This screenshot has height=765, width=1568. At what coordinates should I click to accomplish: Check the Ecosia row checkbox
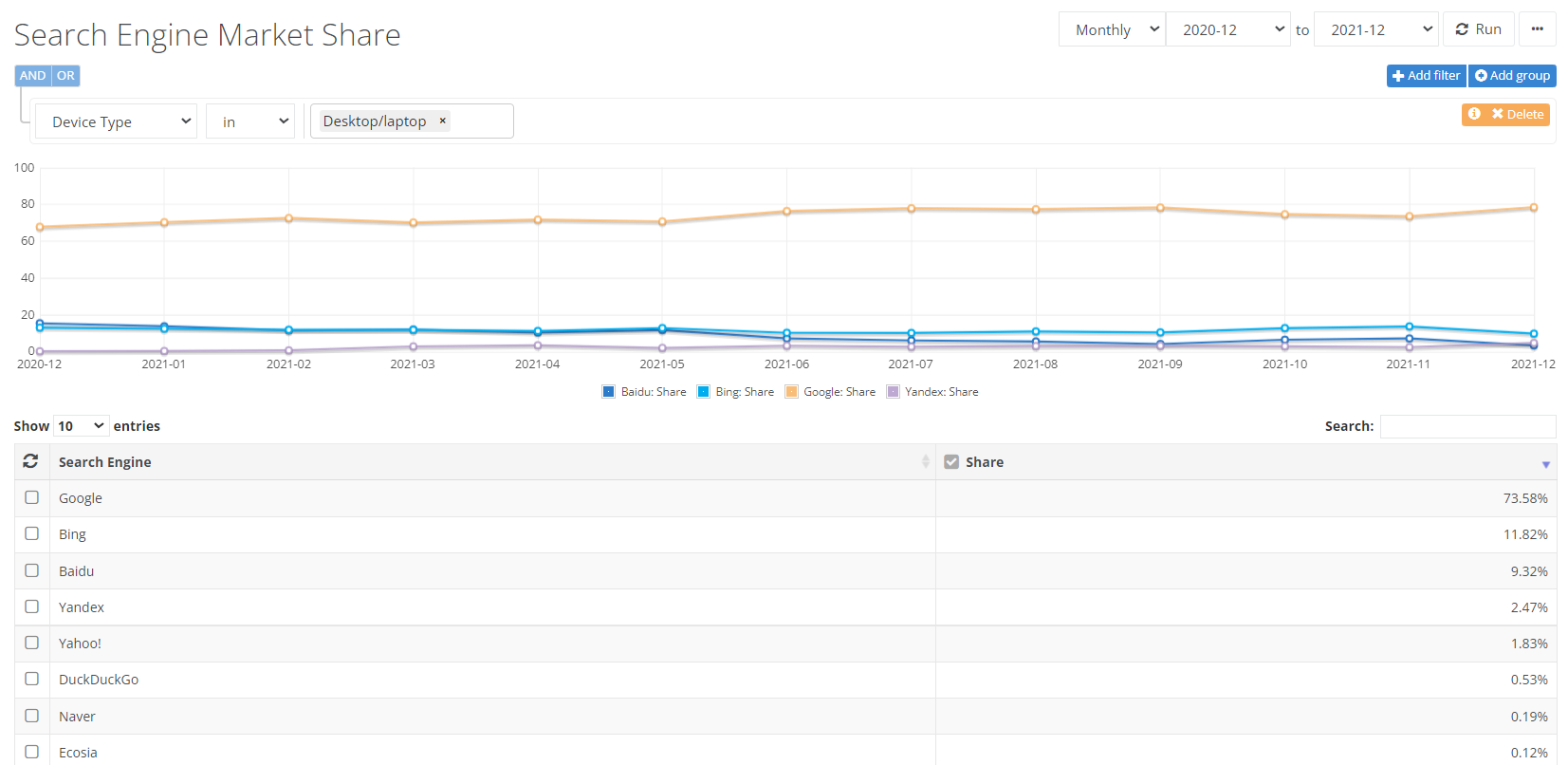click(x=31, y=752)
